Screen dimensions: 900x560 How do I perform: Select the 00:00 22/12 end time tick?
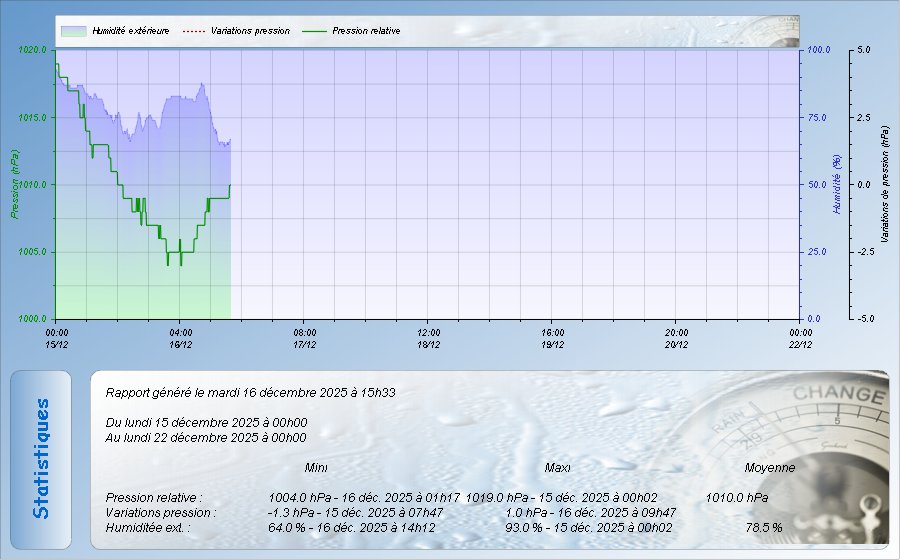[799, 338]
